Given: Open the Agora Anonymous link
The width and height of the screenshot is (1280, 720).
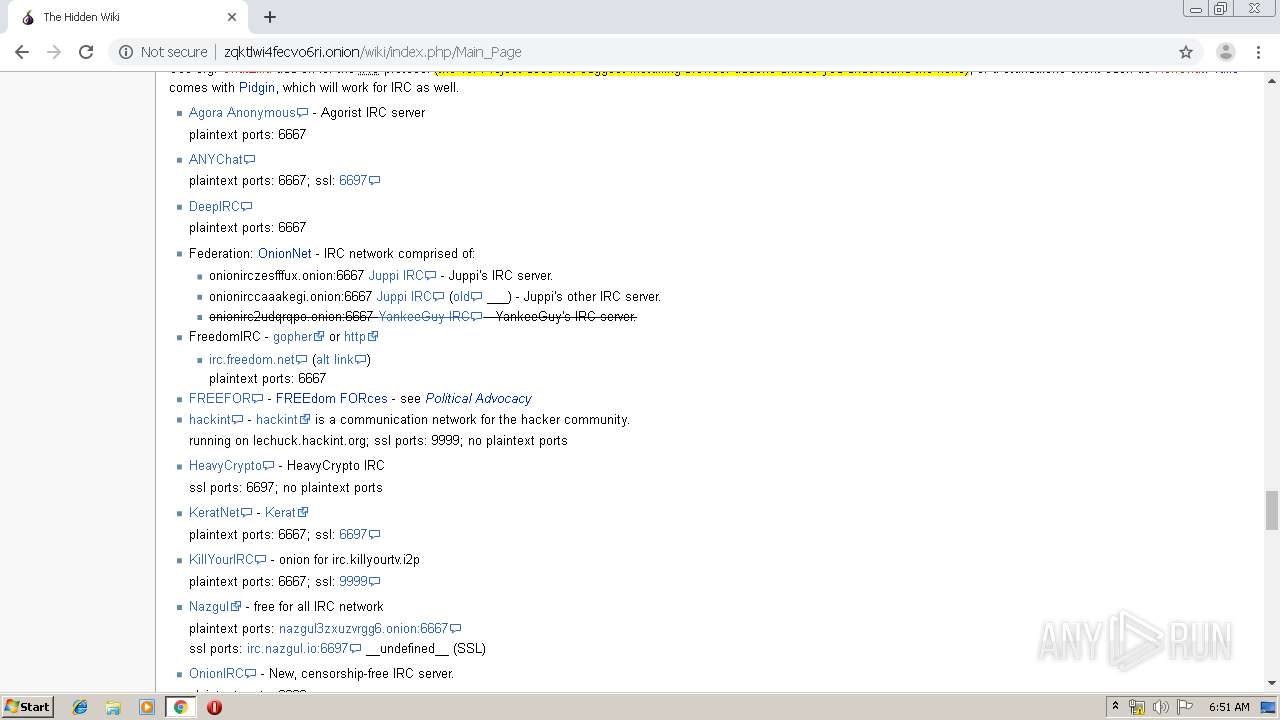Looking at the screenshot, I should point(248,113).
